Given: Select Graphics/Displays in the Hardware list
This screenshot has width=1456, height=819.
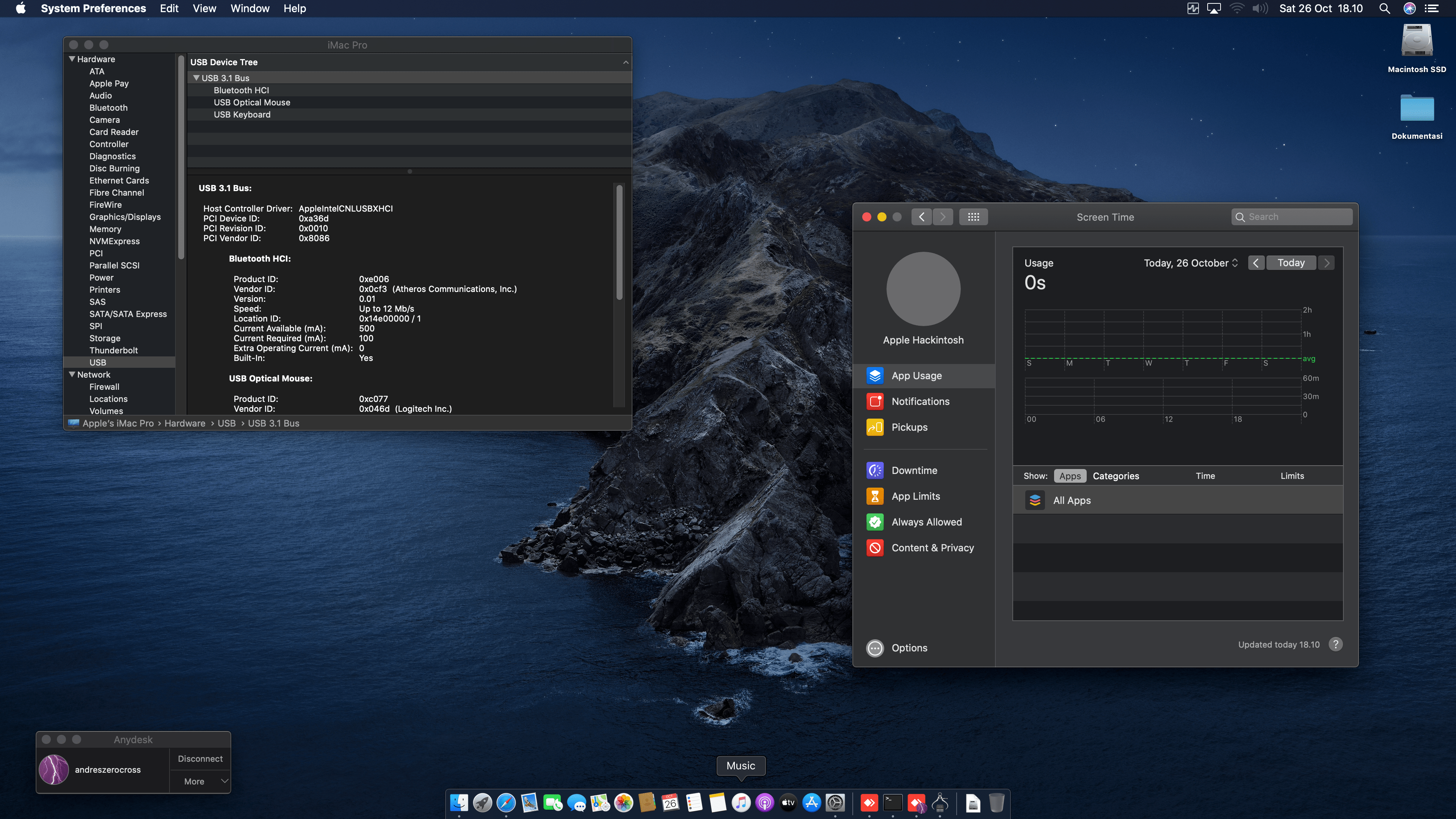Looking at the screenshot, I should 125,217.
